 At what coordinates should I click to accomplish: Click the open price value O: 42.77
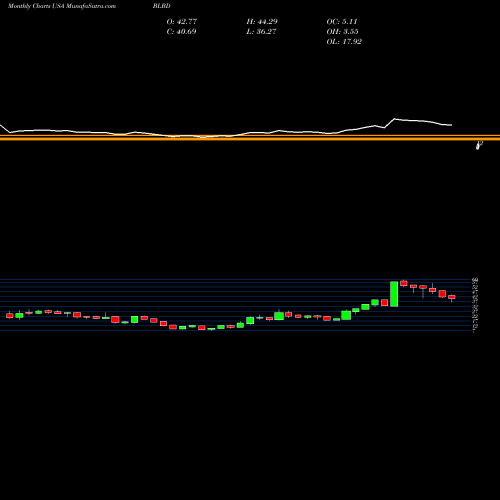click(x=182, y=22)
